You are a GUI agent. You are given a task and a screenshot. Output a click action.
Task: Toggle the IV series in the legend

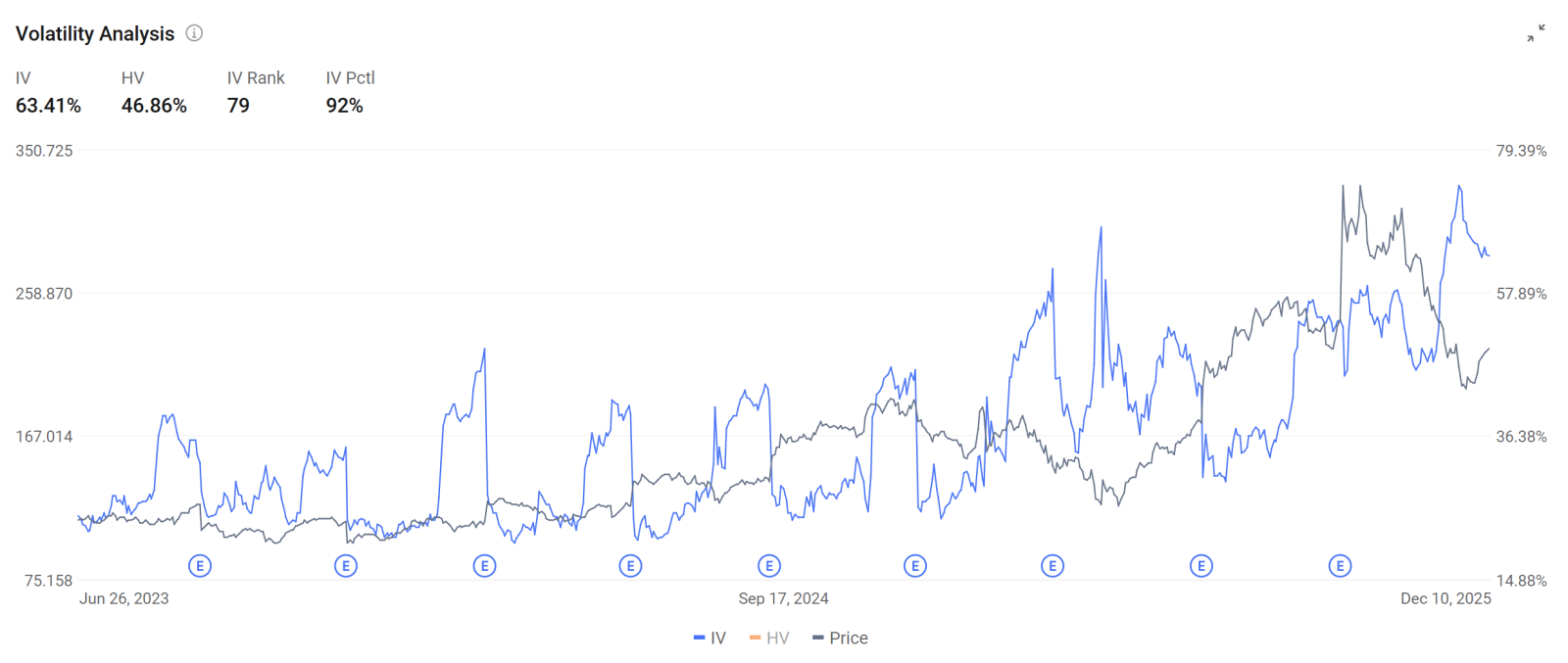[x=710, y=639]
